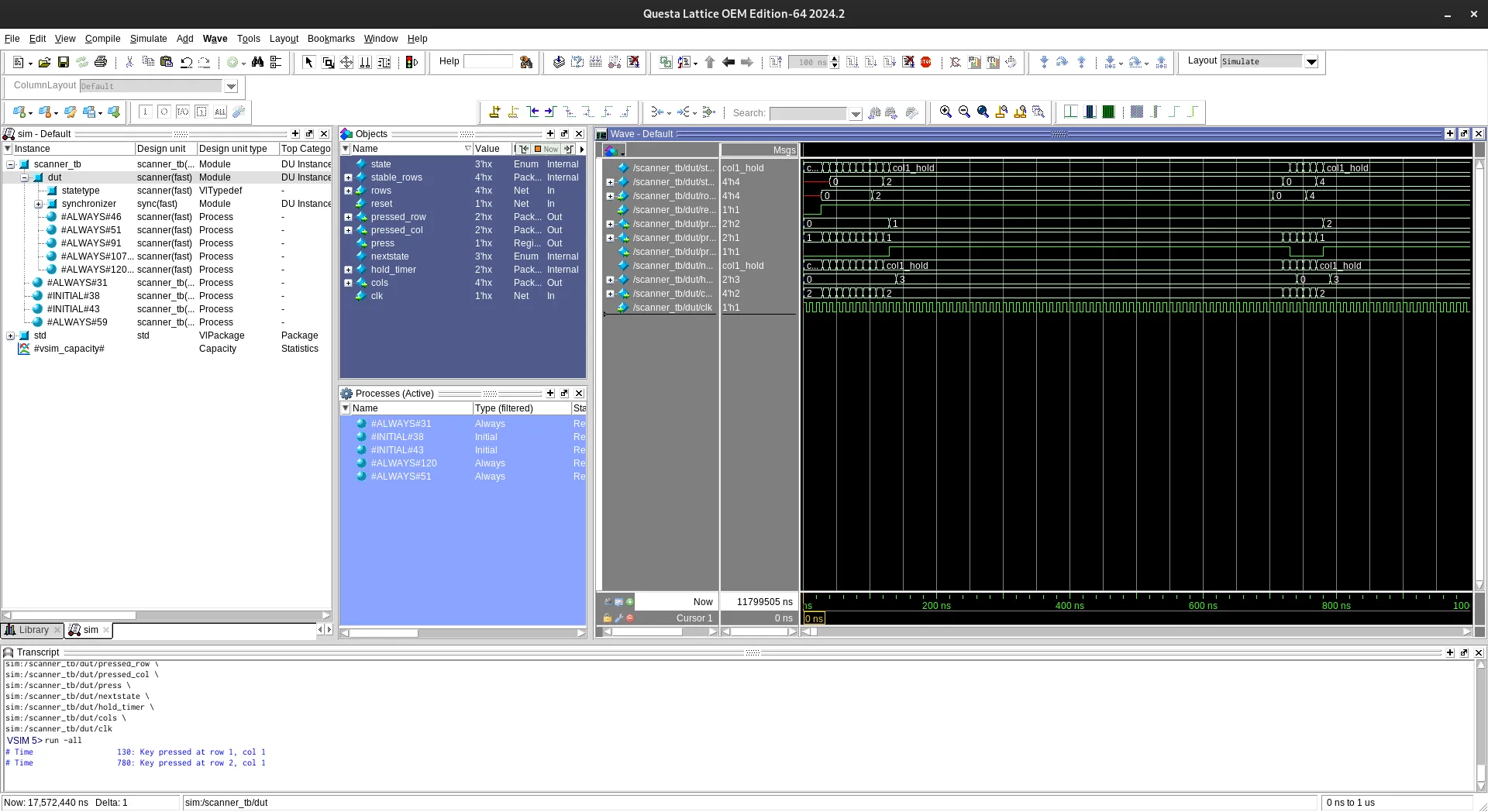This screenshot has width=1488, height=812.
Task: Run the simulation with the Run icon
Action: [852, 62]
